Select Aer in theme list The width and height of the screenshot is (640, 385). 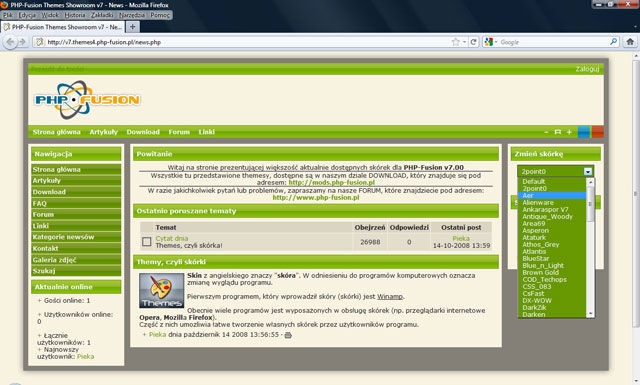[x=552, y=196]
